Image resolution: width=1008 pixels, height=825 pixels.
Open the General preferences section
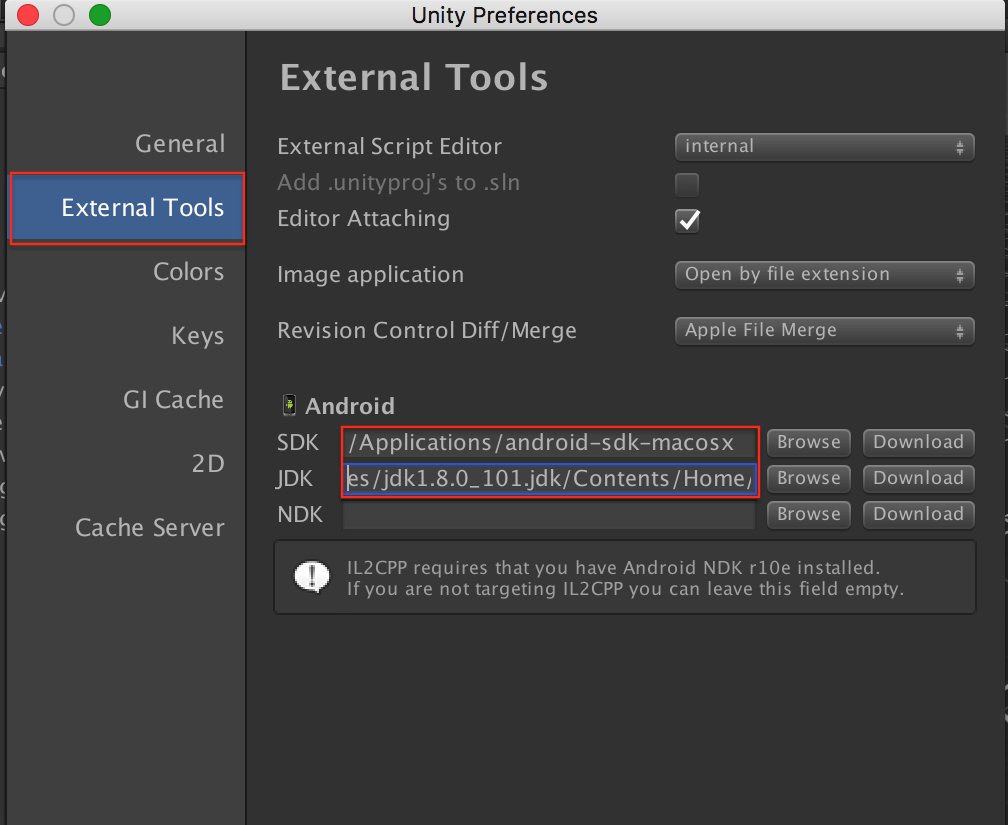tap(180, 143)
